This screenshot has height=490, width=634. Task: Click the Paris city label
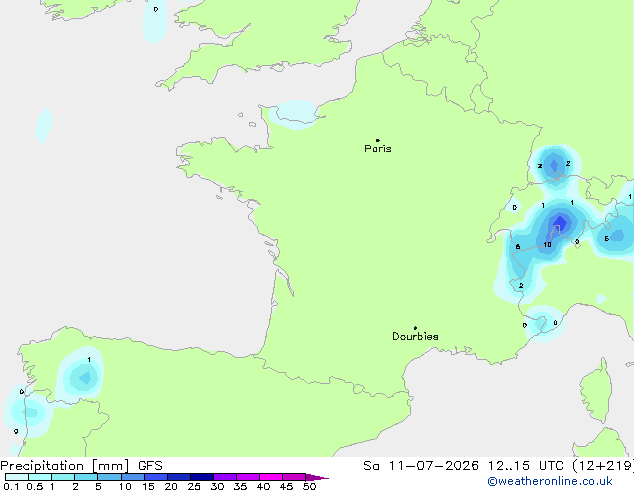pyautogui.click(x=378, y=148)
